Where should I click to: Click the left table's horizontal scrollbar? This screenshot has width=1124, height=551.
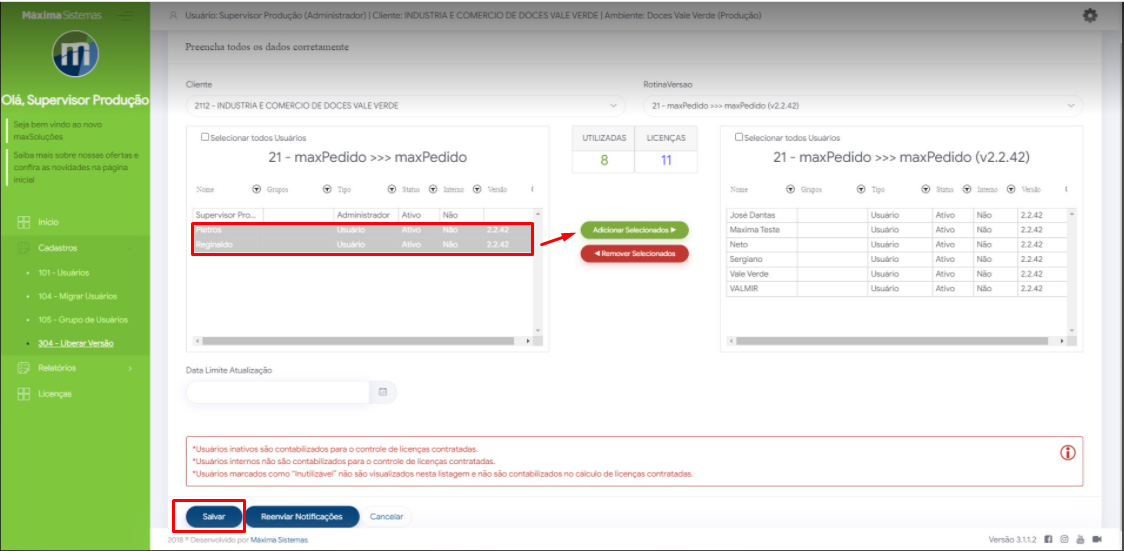pos(364,341)
